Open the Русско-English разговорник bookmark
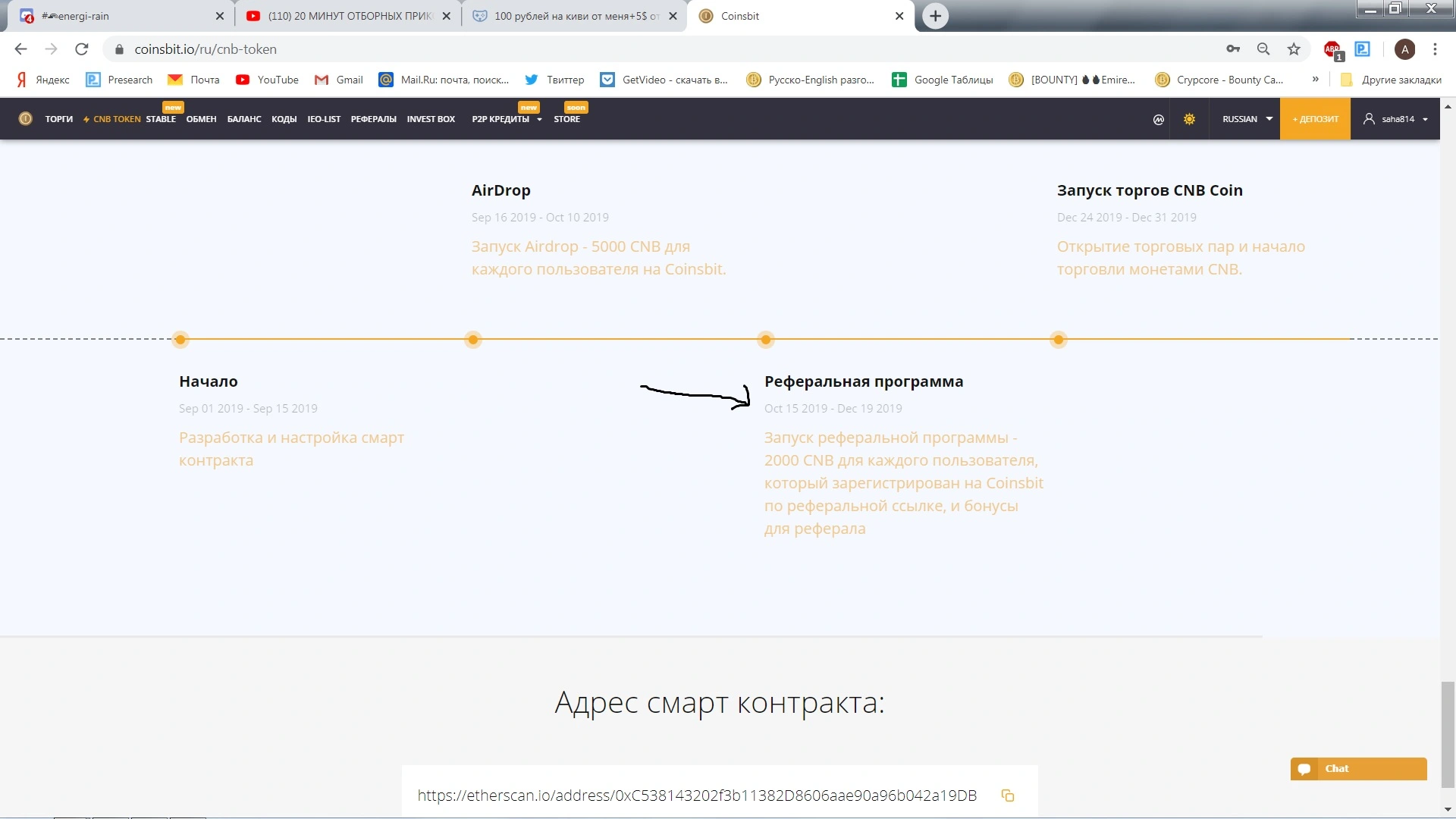The image size is (1456, 819). 811,80
